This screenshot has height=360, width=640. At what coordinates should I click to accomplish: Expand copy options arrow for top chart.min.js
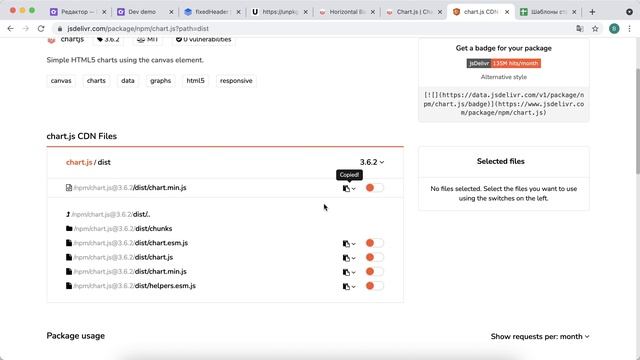point(353,189)
